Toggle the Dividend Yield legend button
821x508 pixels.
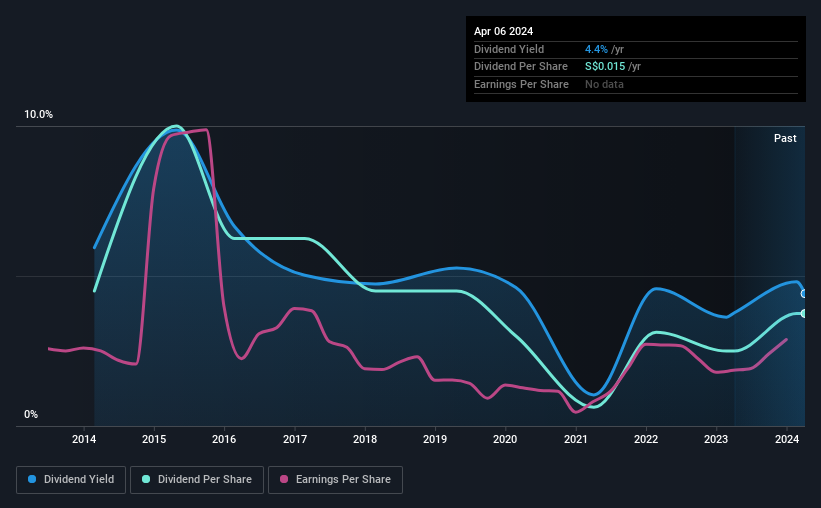pos(71,480)
